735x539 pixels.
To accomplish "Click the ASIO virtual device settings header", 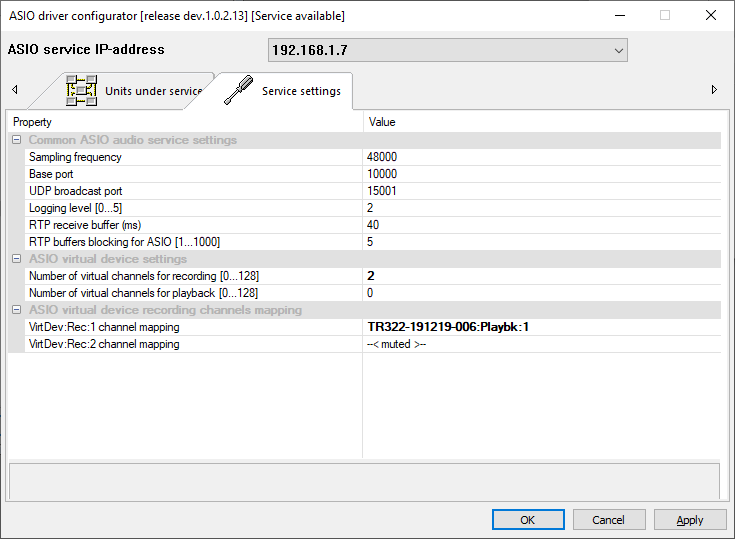I will click(x=108, y=259).
